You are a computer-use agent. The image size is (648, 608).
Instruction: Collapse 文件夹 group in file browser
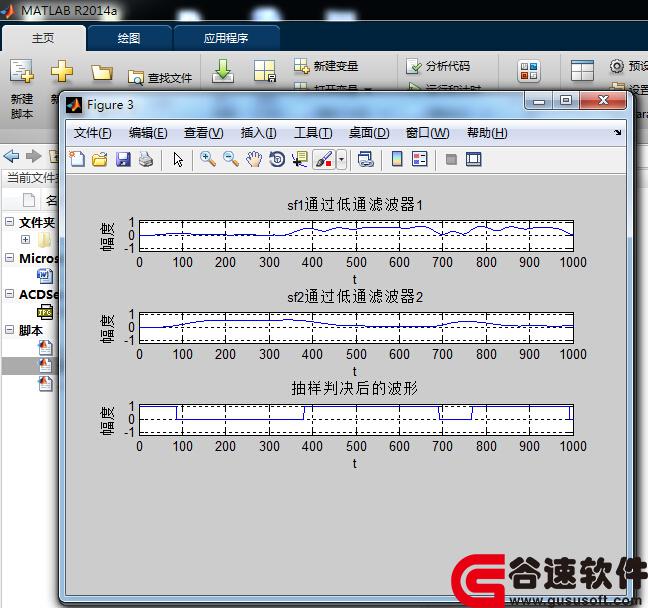click(x=10, y=222)
